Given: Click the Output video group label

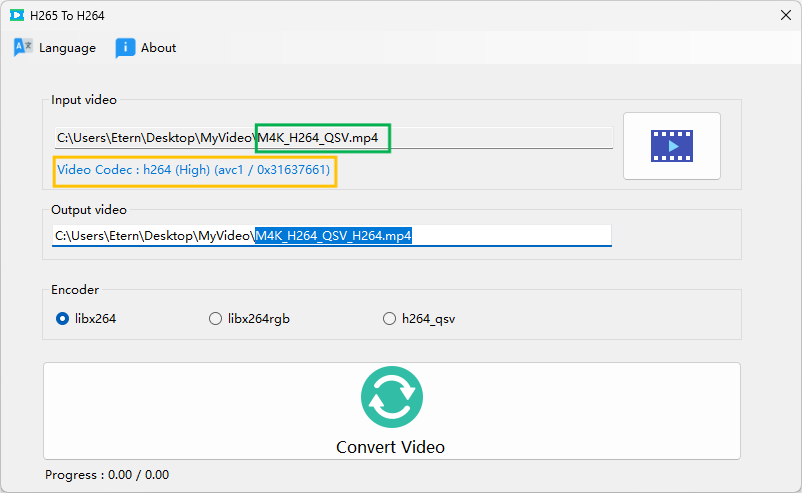Looking at the screenshot, I should [x=89, y=210].
